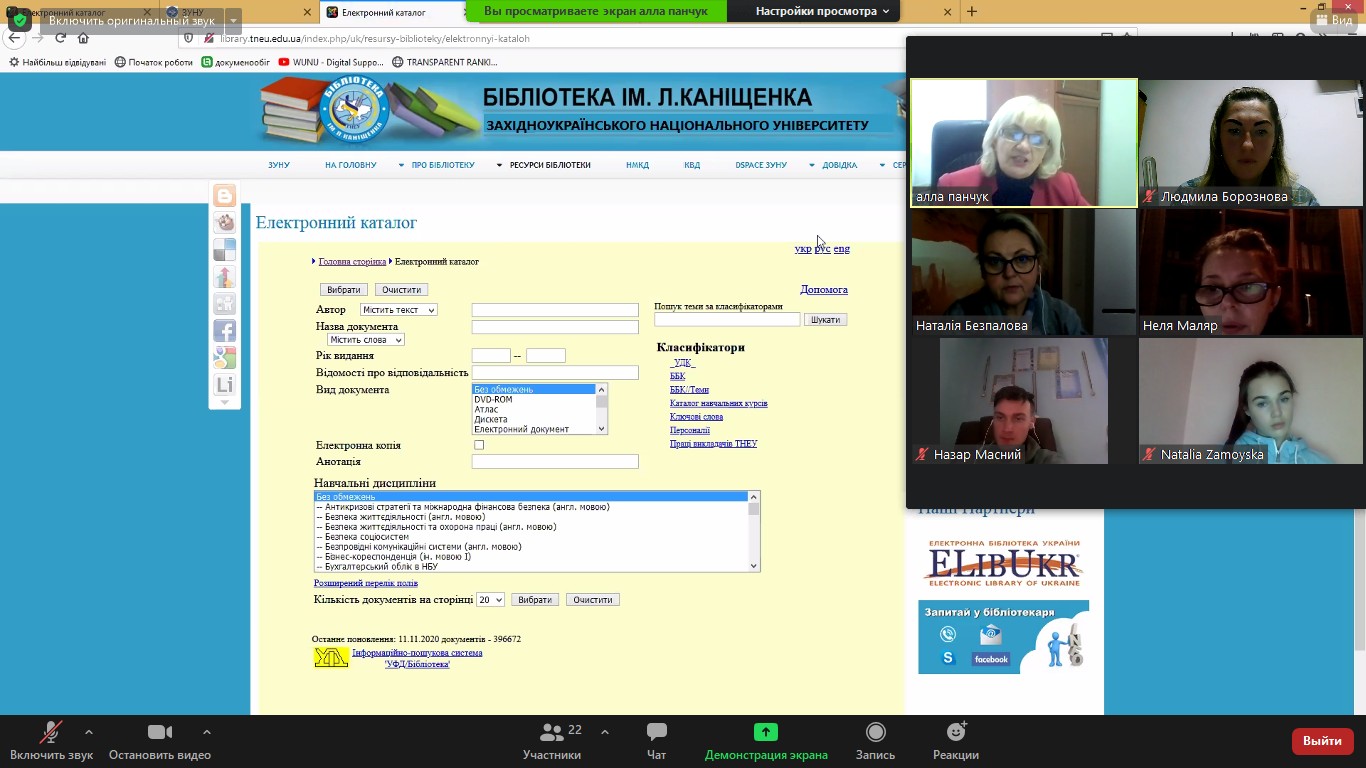Open the Чат chat panel
The image size is (1366, 768).
click(656, 741)
